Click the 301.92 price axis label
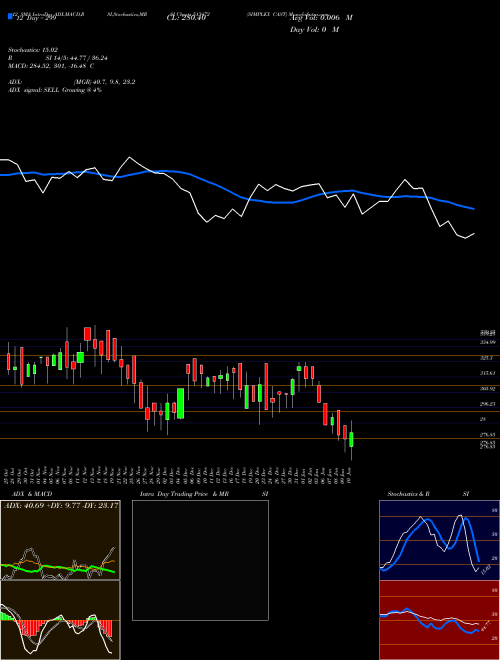The width and height of the screenshot is (500, 660). 488,389
